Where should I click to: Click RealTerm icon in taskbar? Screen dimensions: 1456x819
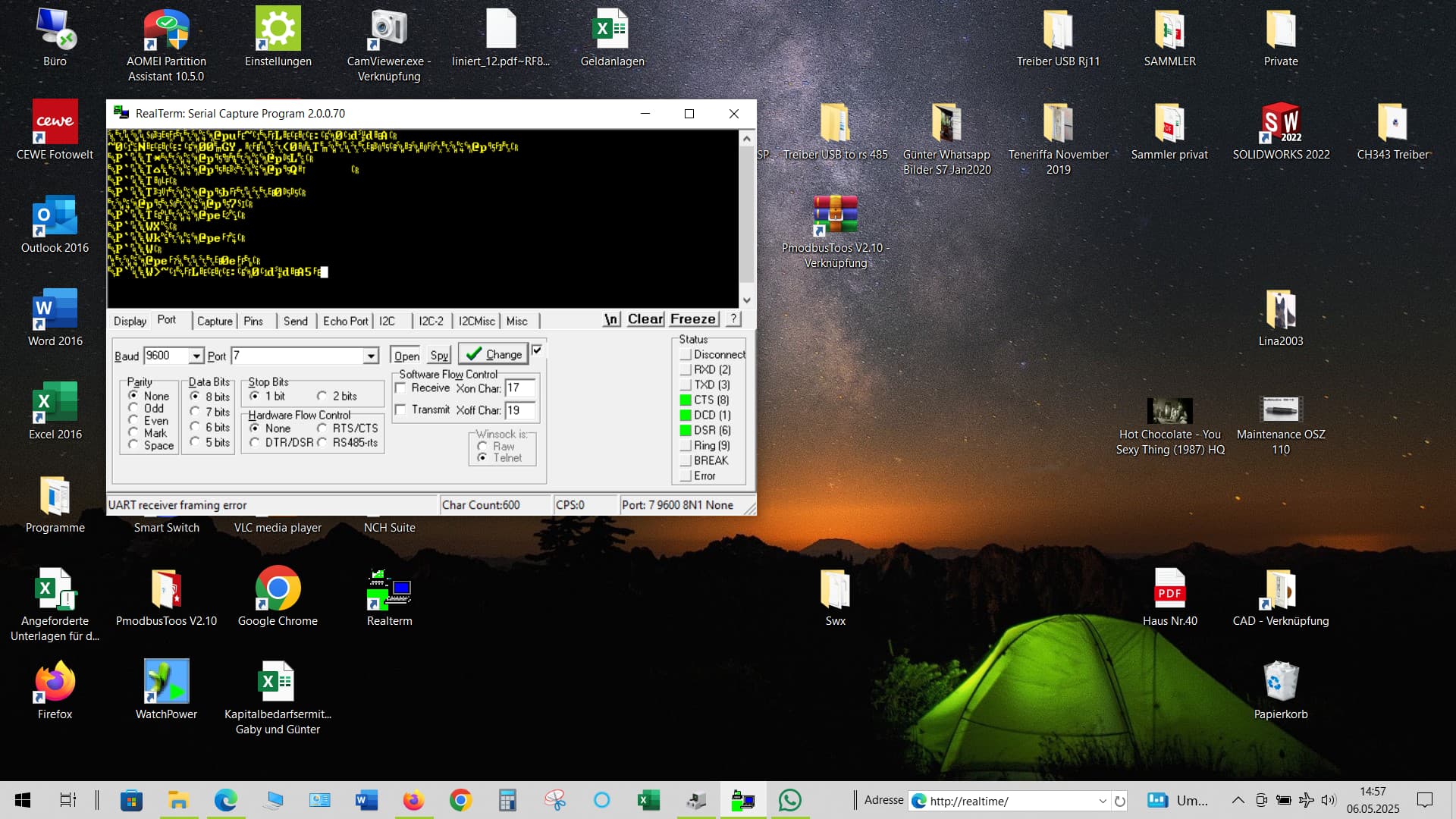coord(743,800)
